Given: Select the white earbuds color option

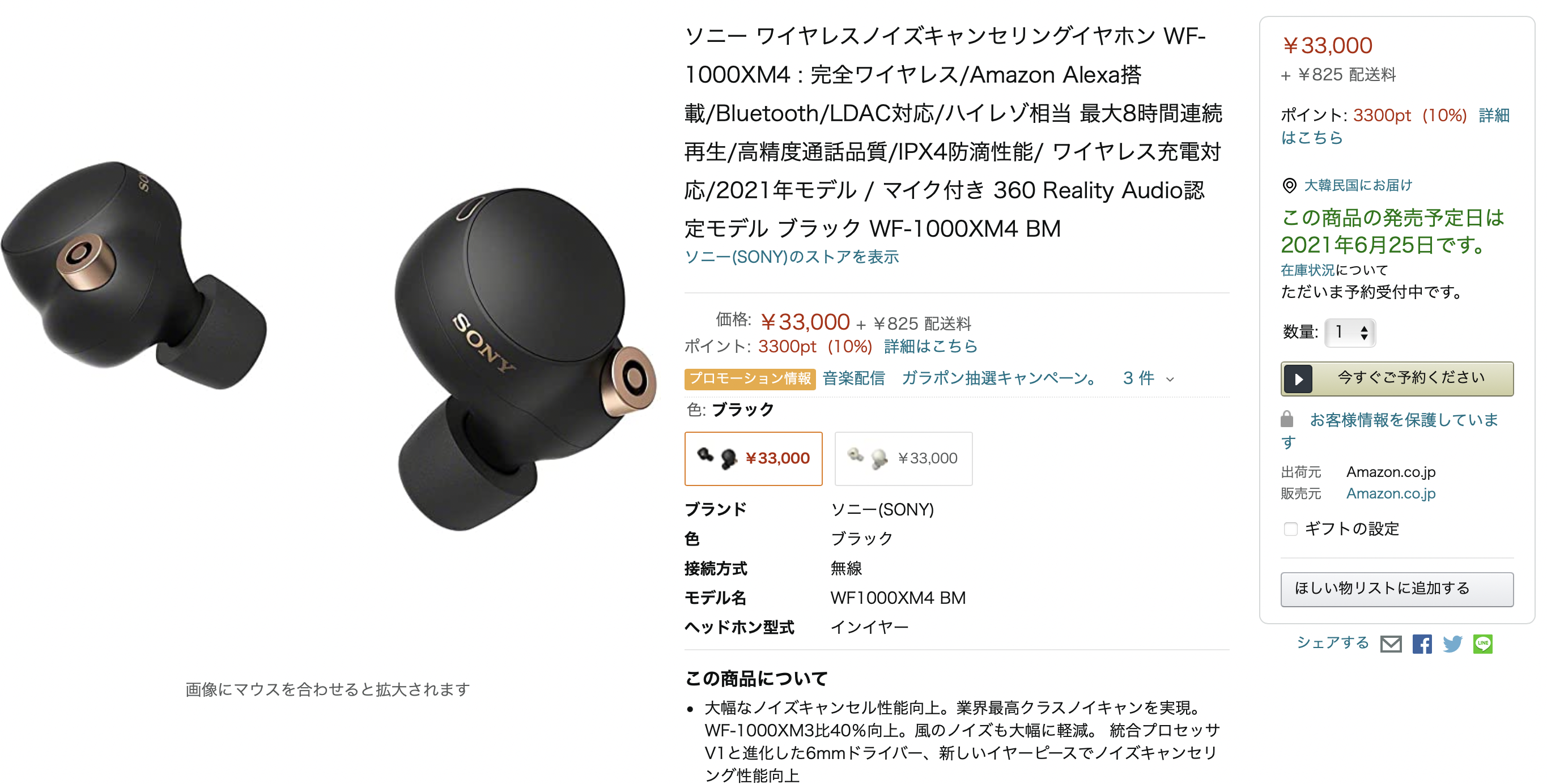Looking at the screenshot, I should pyautogui.click(x=903, y=459).
